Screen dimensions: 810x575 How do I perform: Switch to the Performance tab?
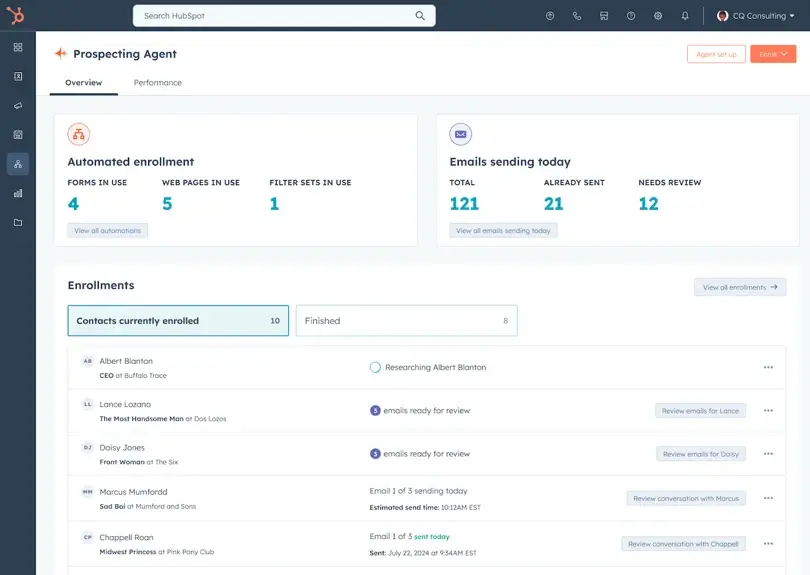click(x=158, y=83)
